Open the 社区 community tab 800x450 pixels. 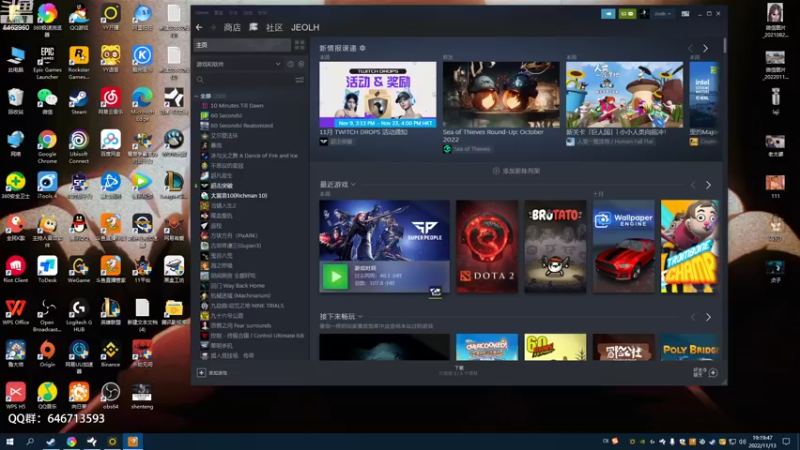[x=274, y=28]
